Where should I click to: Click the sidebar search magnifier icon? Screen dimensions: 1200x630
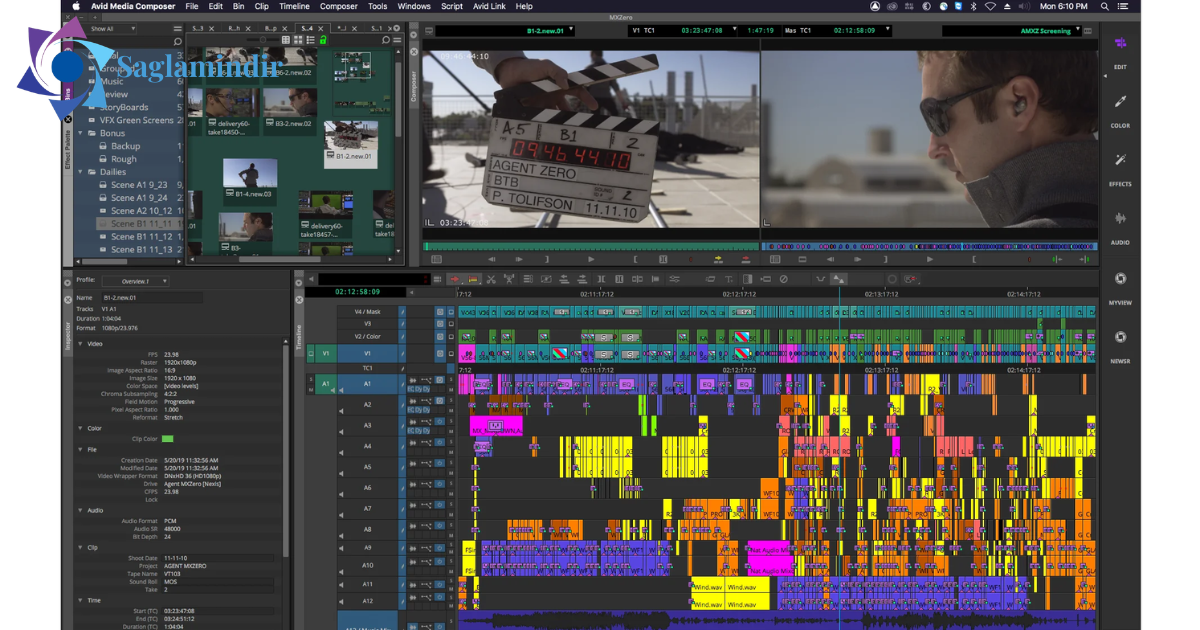pos(178,42)
